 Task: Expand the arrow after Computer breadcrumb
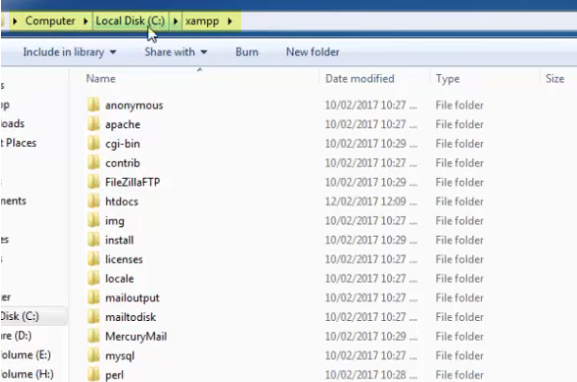tap(85, 21)
